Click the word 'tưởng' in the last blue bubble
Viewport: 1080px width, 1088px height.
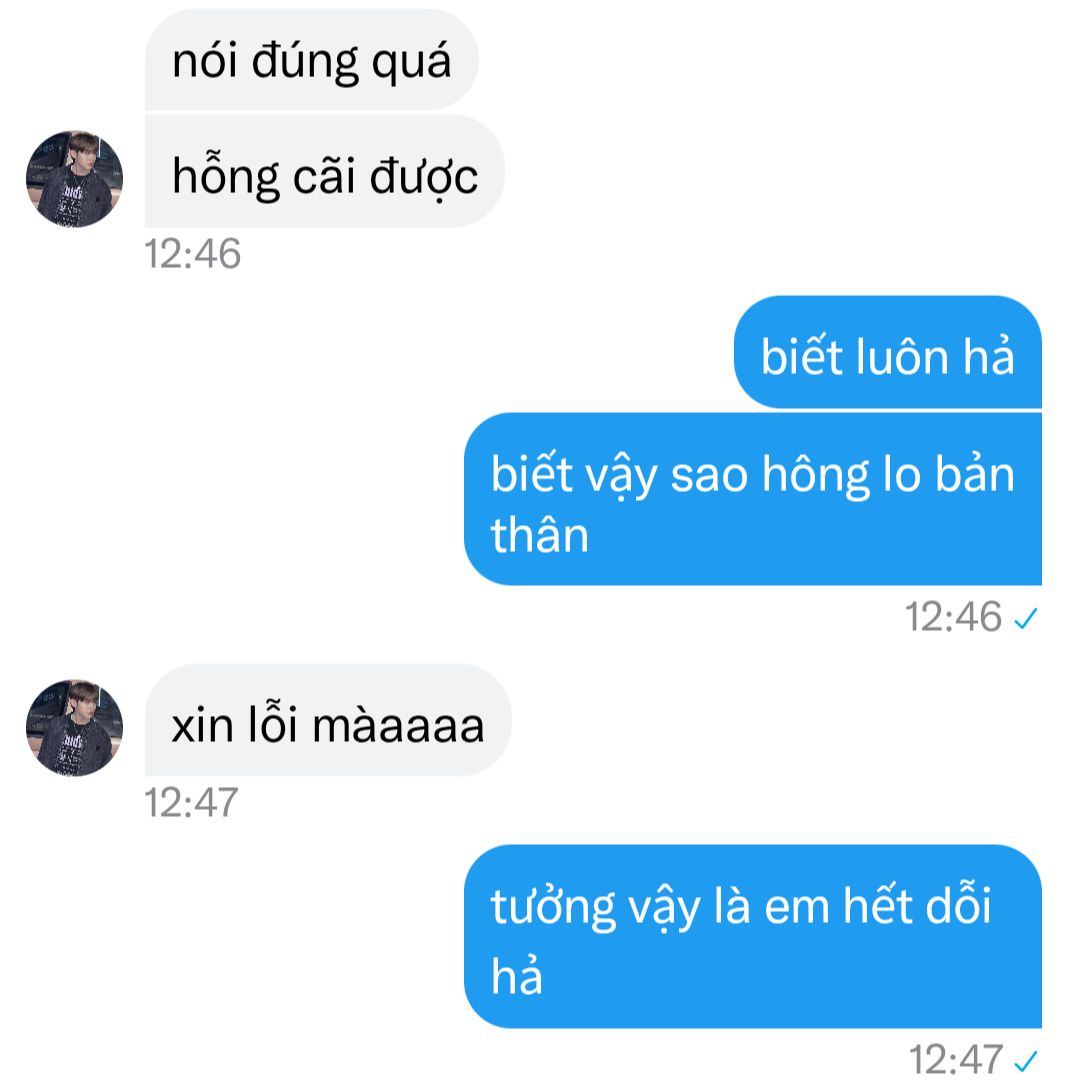(x=553, y=907)
